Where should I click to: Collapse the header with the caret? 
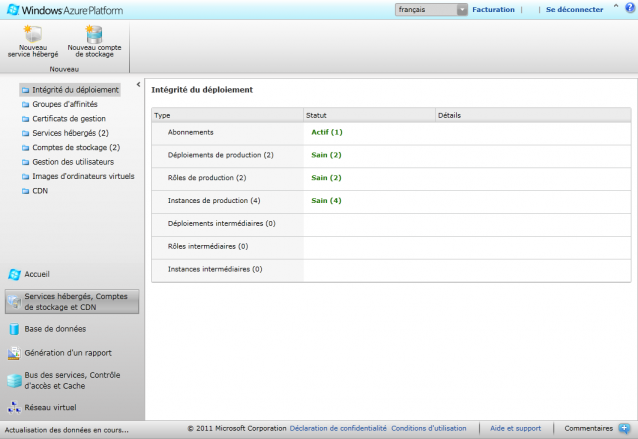coord(616,6)
